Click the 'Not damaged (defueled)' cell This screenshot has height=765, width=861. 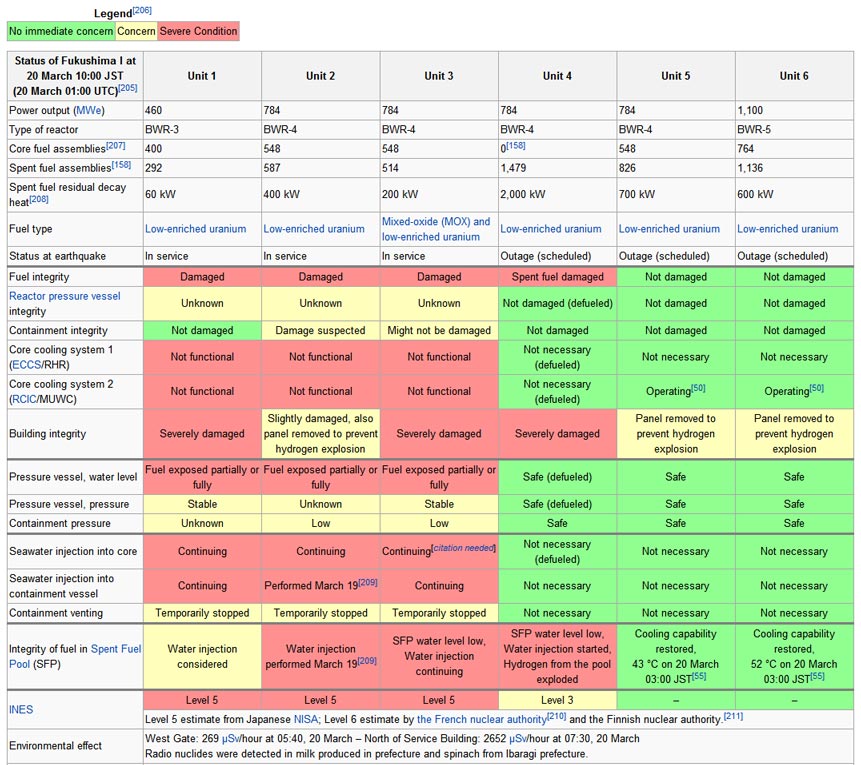click(557, 303)
